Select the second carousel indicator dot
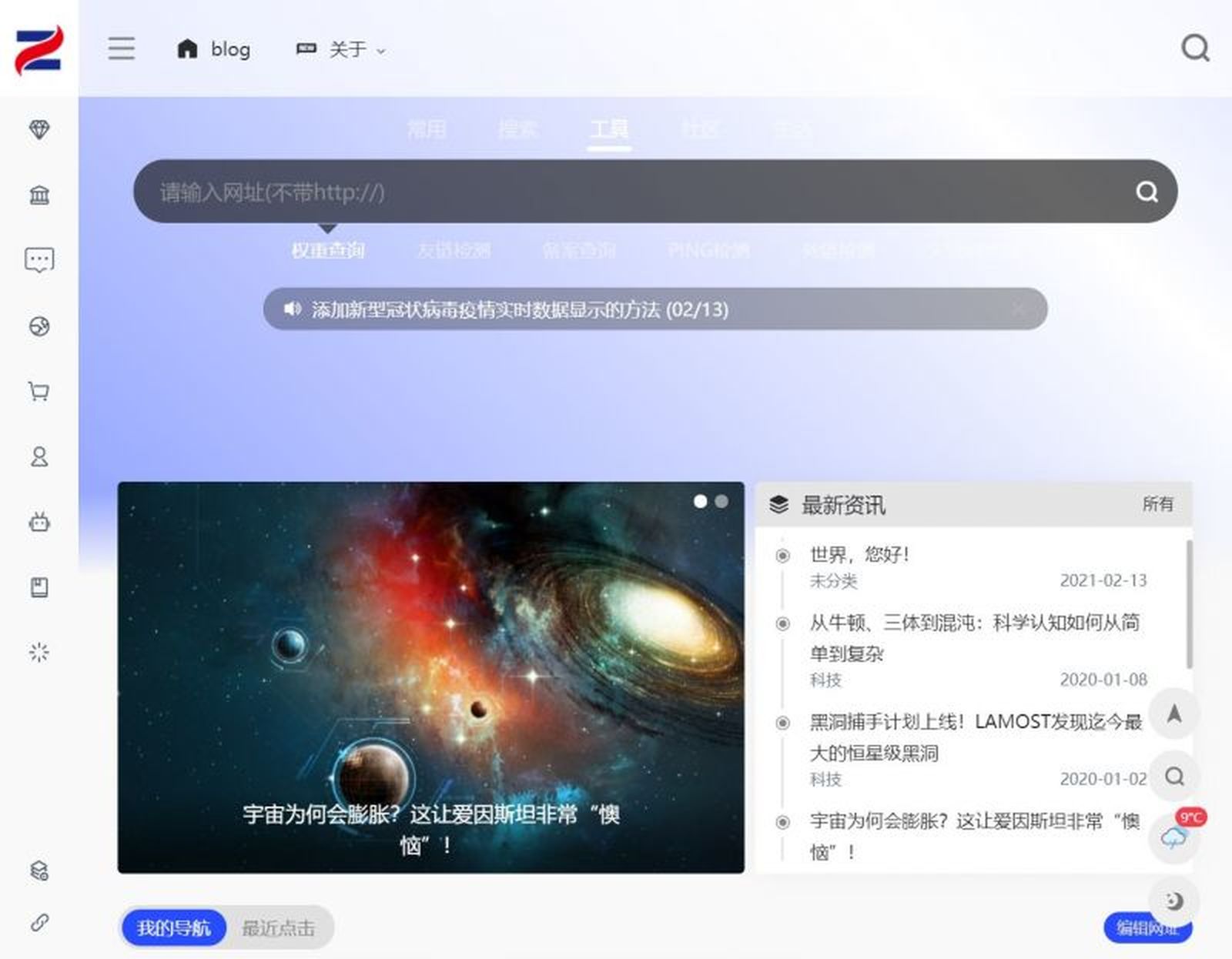Image resolution: width=1232 pixels, height=959 pixels. click(x=721, y=501)
